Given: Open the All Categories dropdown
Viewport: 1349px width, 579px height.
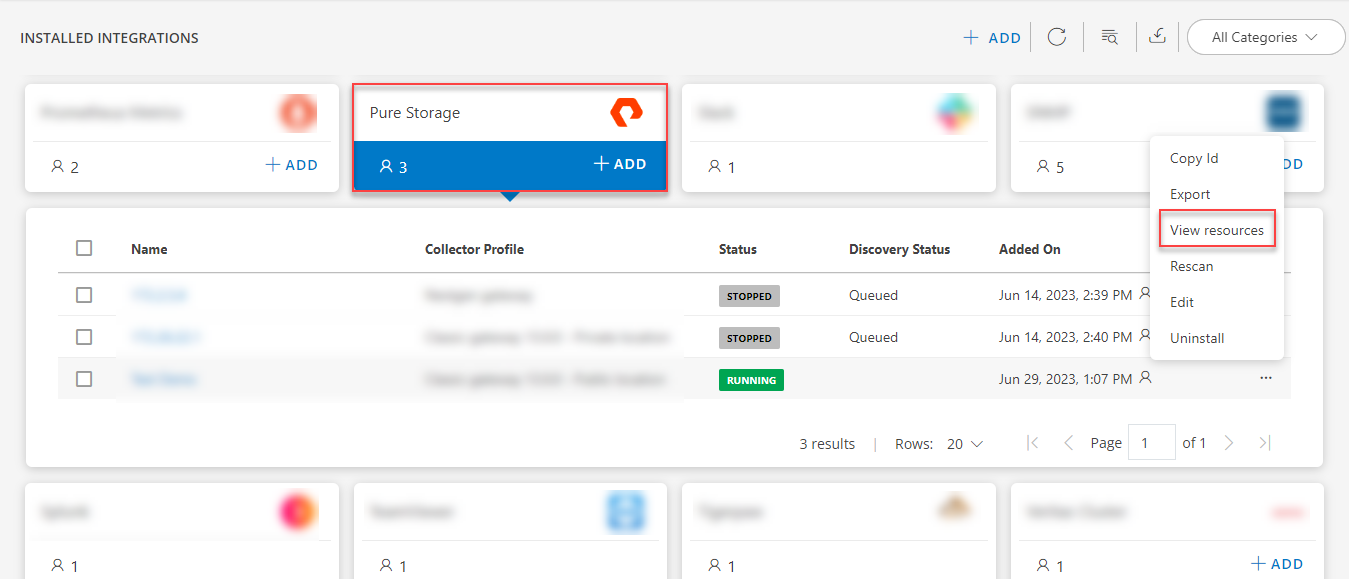Looking at the screenshot, I should click(1265, 36).
